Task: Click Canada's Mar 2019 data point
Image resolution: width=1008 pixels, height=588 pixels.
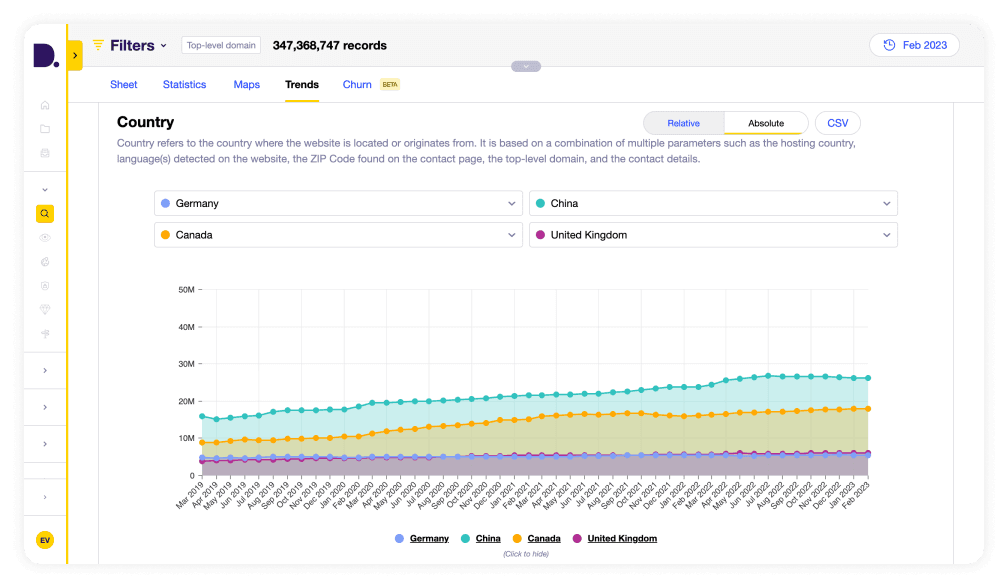Action: coord(202,443)
